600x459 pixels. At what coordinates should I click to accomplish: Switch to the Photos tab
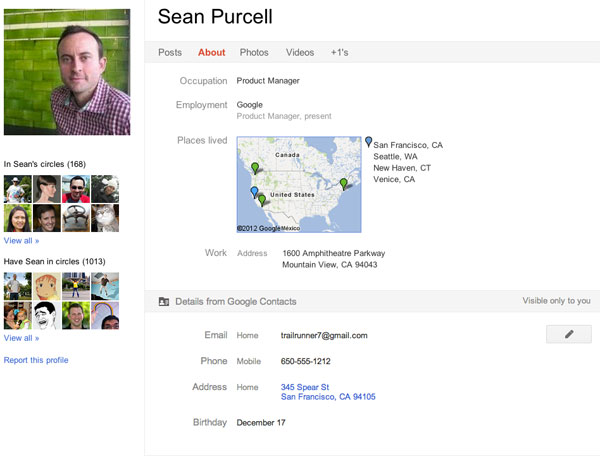pos(254,52)
